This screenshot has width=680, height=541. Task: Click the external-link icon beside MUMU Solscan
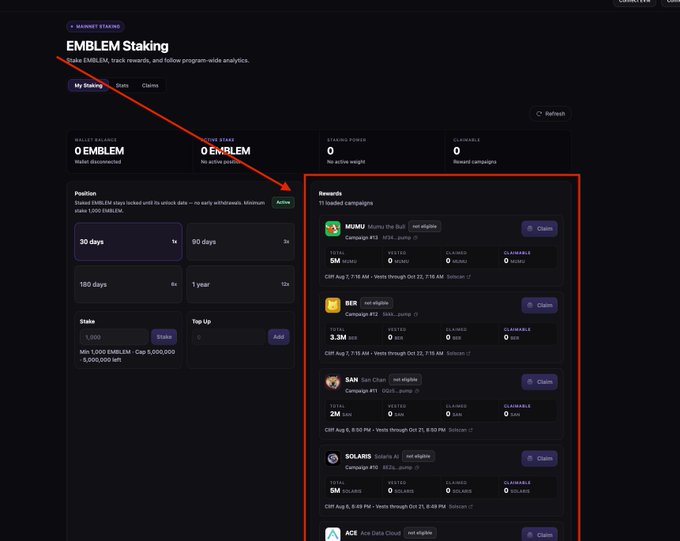pyautogui.click(x=468, y=277)
